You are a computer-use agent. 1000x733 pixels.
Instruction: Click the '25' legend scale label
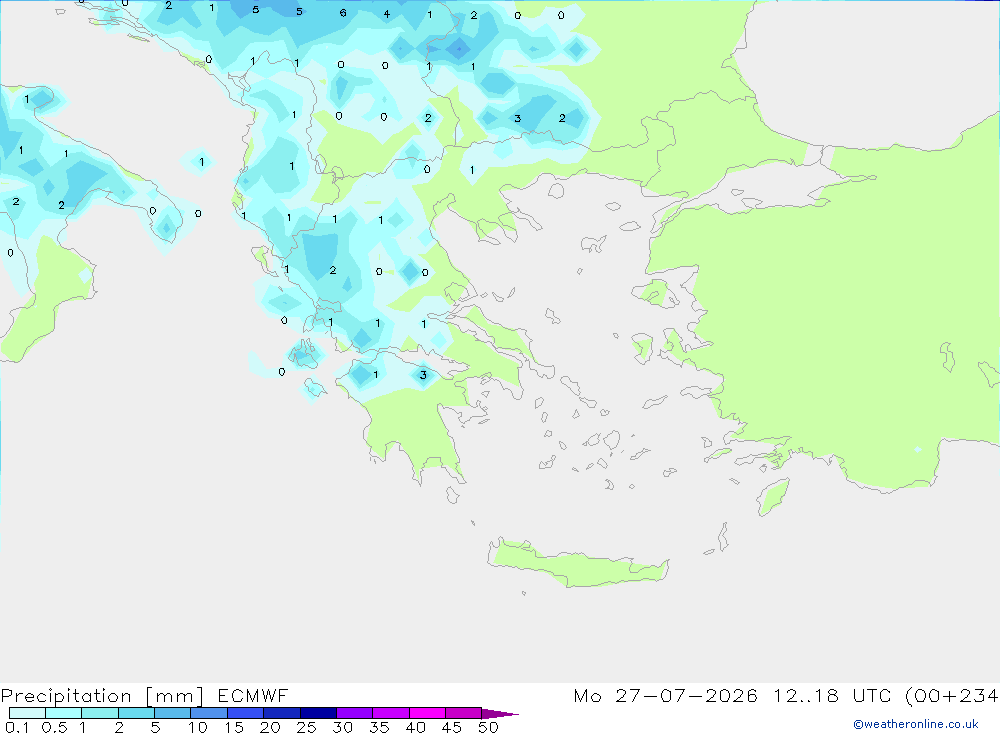[306, 727]
